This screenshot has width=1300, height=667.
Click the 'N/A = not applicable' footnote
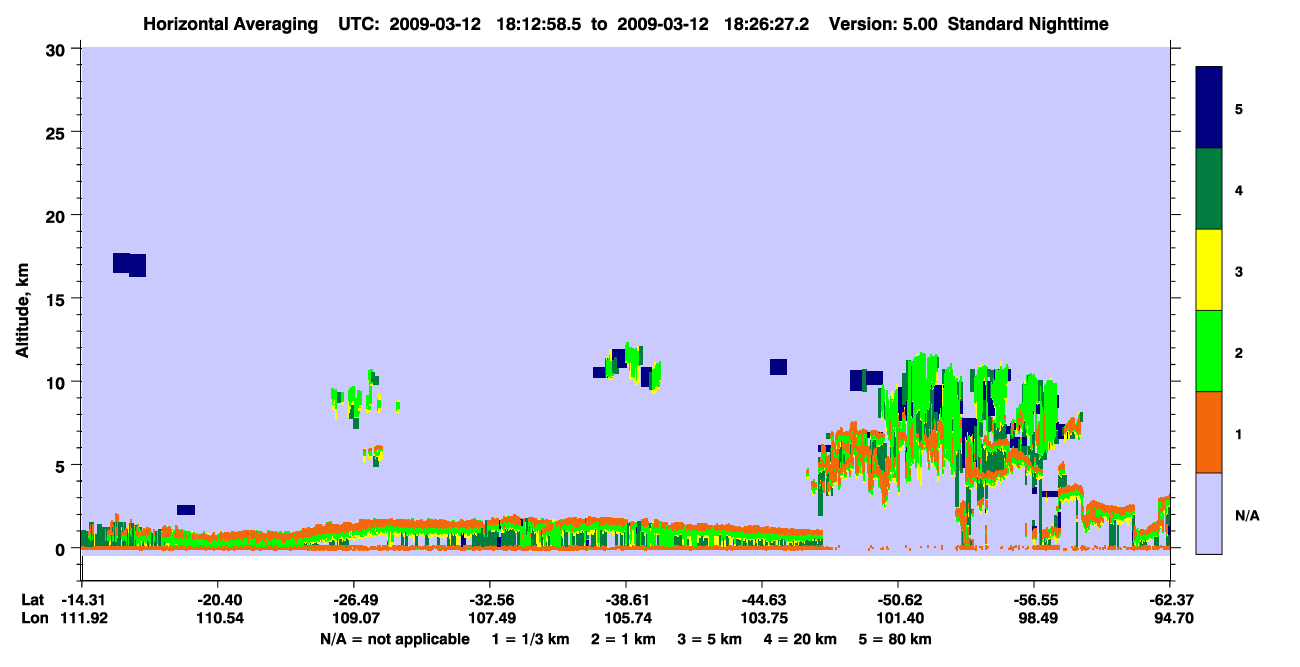(x=394, y=639)
